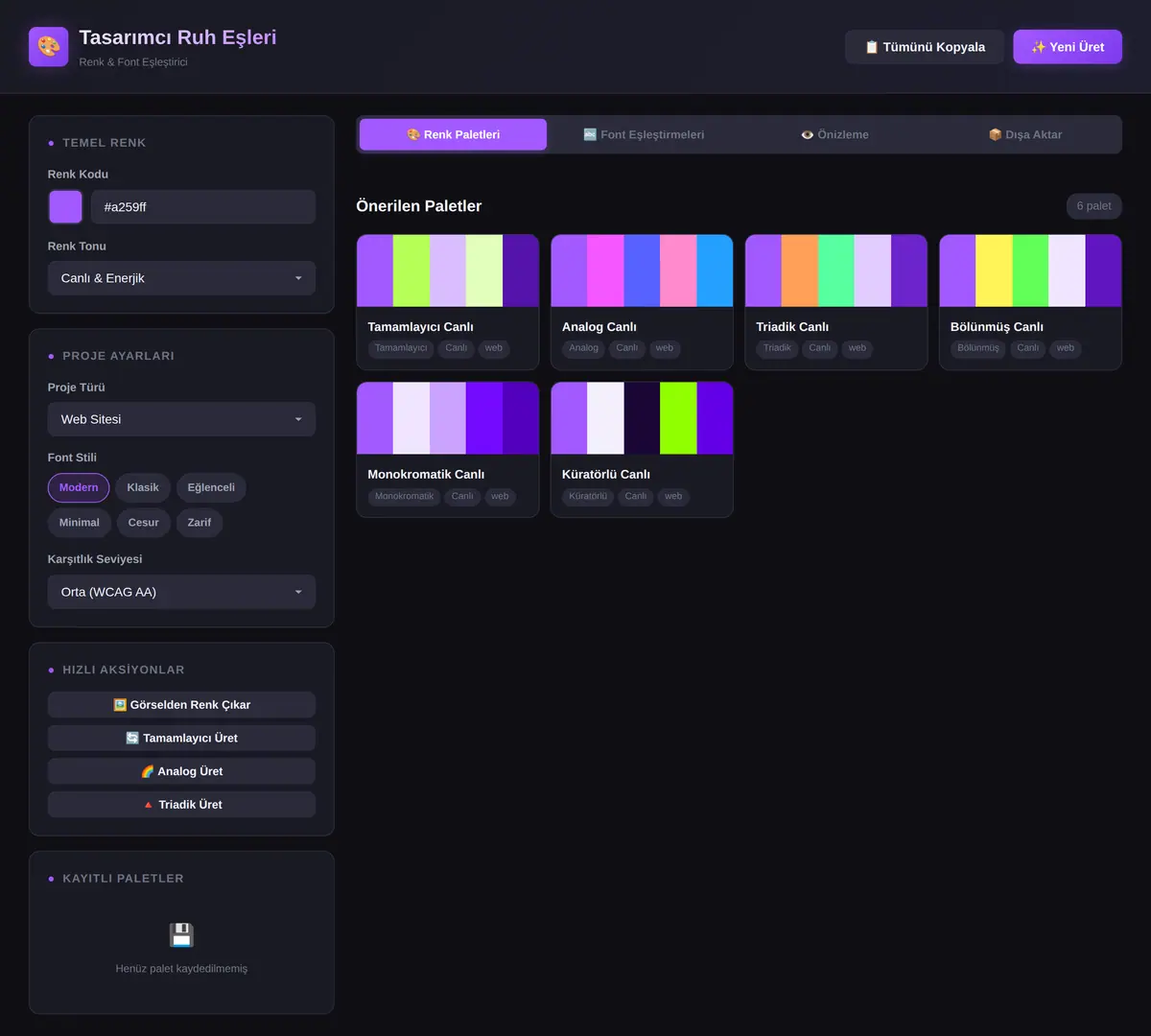
Task: Click the hex color code input field
Action: 203,207
